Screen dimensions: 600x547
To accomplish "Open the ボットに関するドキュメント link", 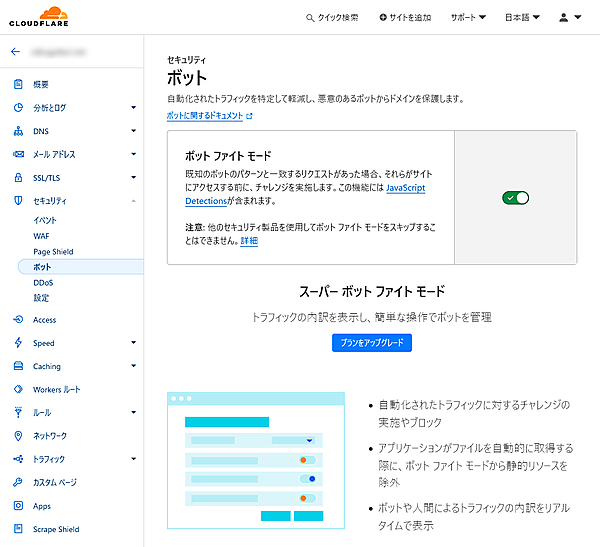I will 209,116.
